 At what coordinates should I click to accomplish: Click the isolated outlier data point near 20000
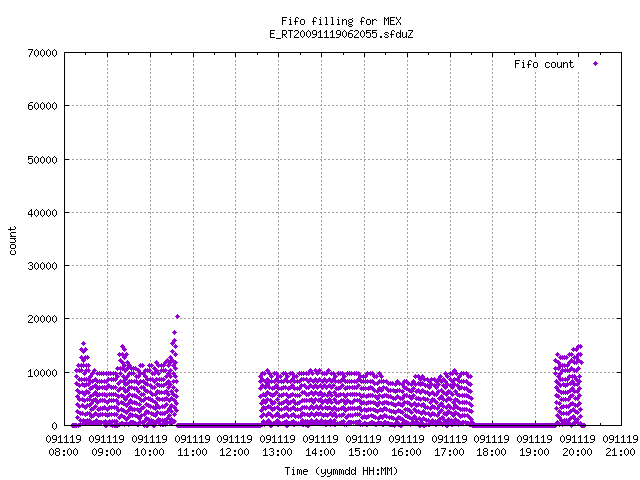pyautogui.click(x=177, y=316)
